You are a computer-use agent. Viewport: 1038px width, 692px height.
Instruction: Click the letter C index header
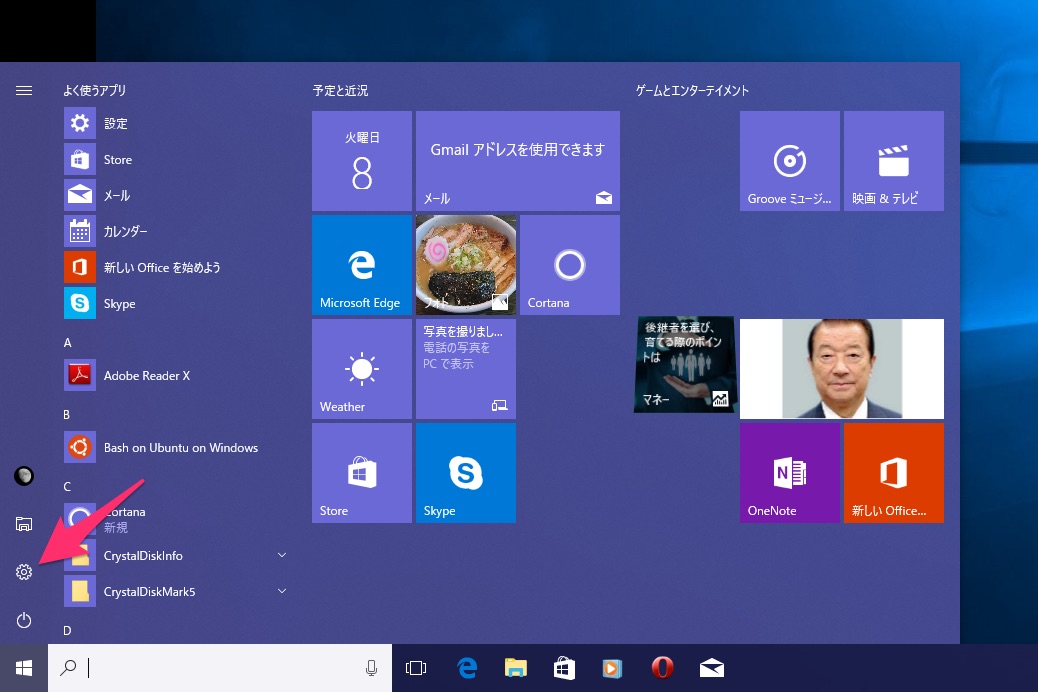tap(67, 487)
